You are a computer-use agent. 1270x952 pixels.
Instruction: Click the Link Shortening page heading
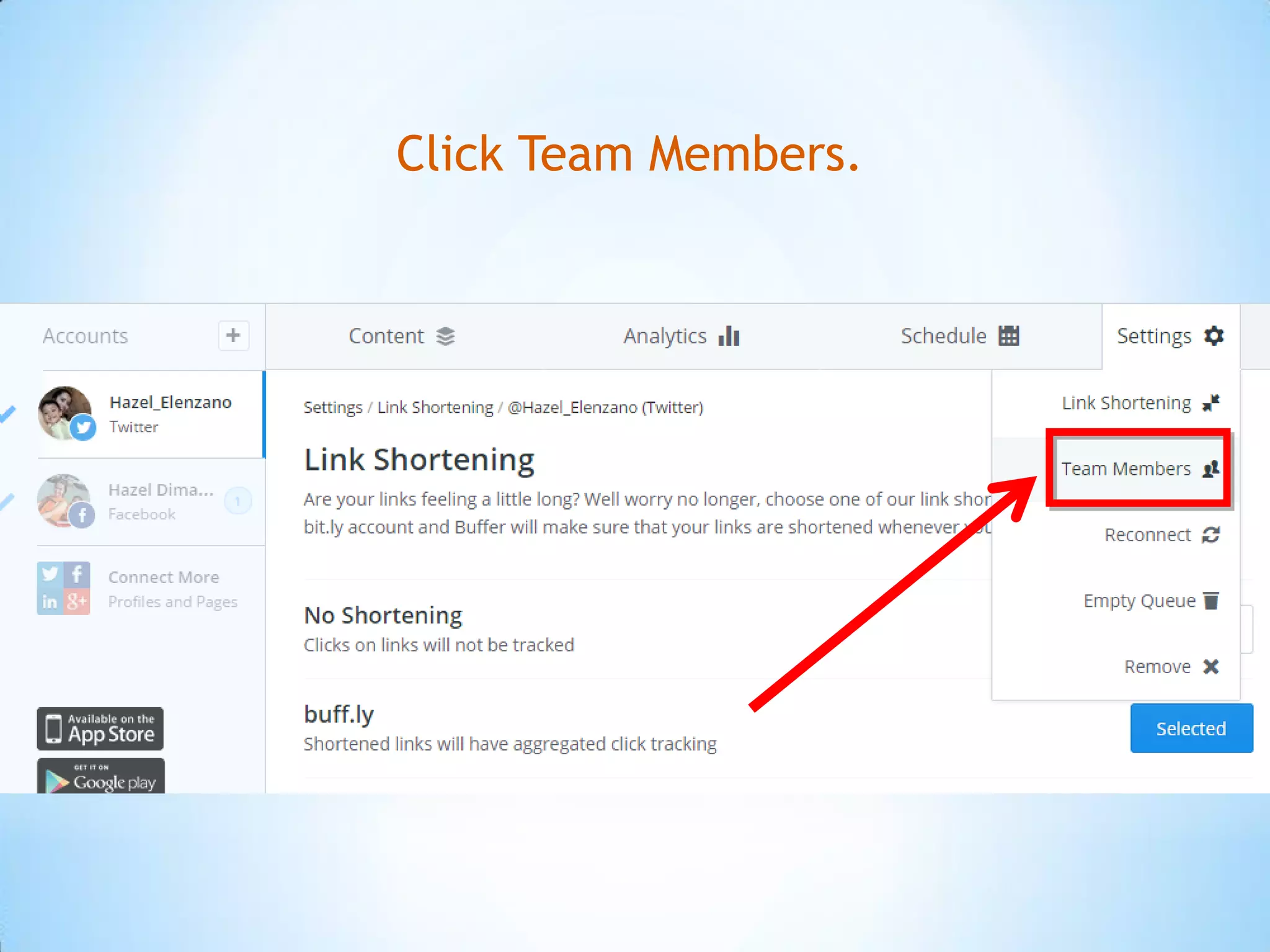419,460
